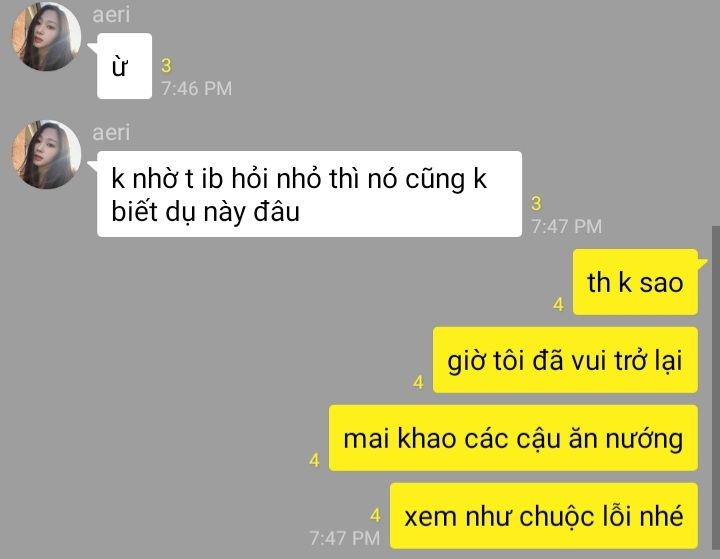Click the 7:47 PM timestamp beside the white bubble
Screen dimensions: 720x559
tap(566, 226)
